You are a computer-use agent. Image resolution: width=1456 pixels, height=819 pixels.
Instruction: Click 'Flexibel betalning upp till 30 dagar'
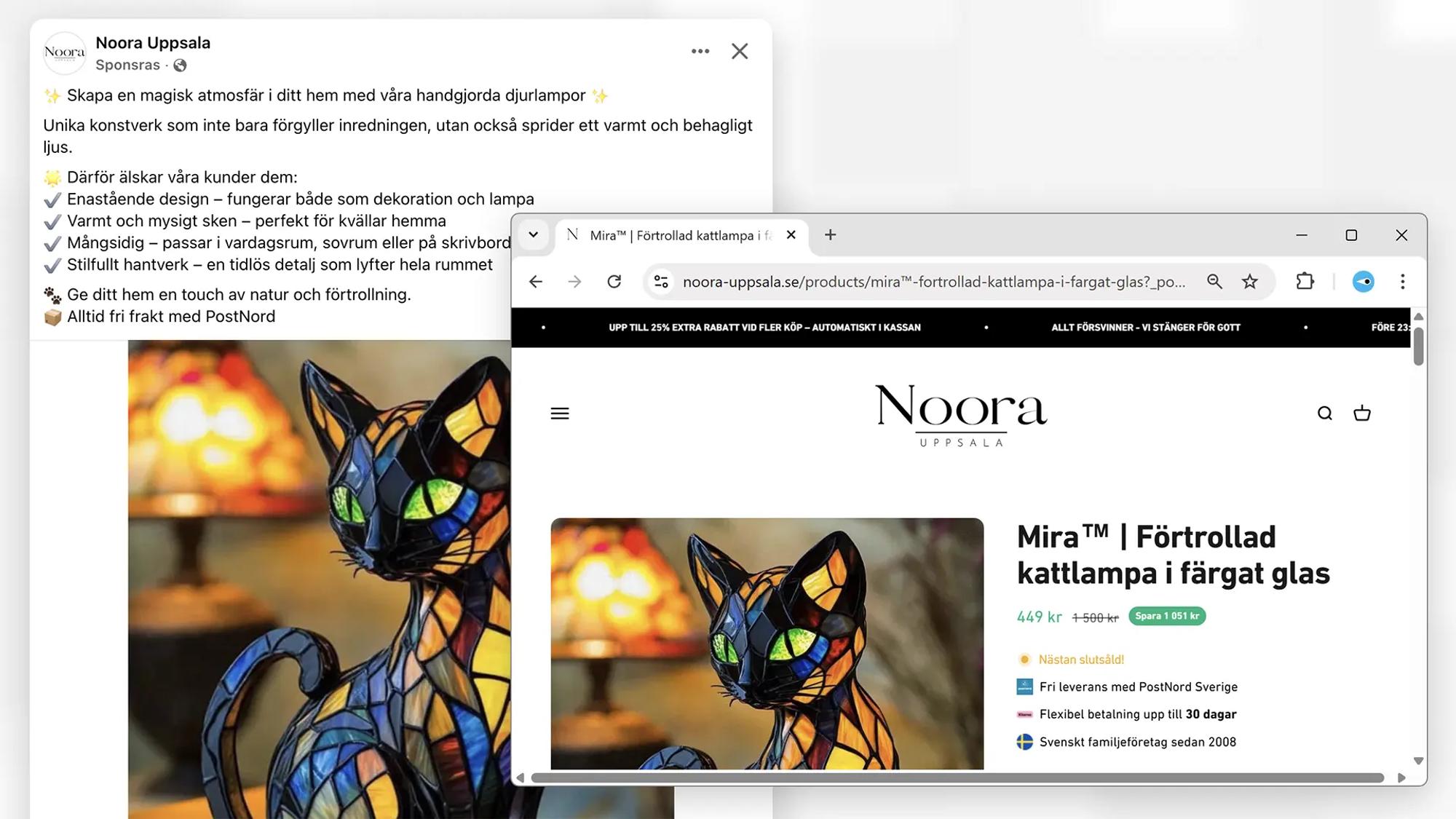tap(1138, 714)
